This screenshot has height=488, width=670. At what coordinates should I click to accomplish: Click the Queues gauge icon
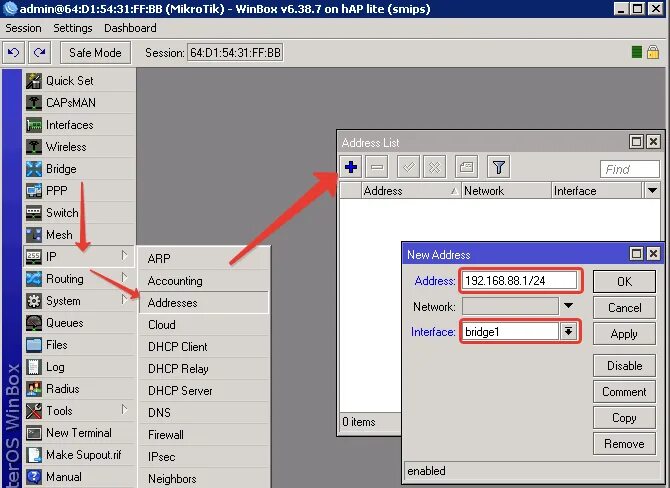(34, 323)
